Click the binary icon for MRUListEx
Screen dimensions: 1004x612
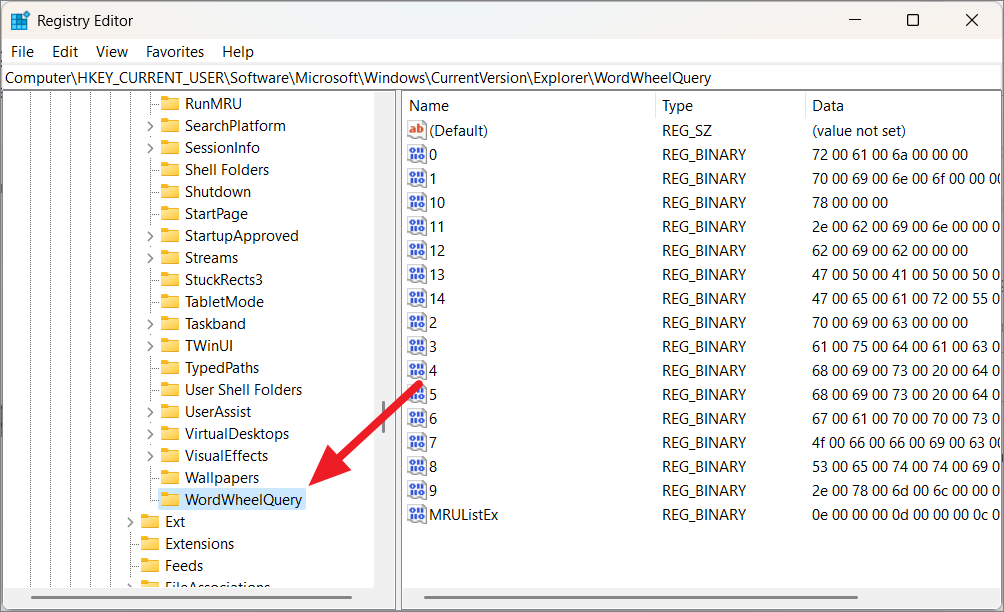click(417, 515)
